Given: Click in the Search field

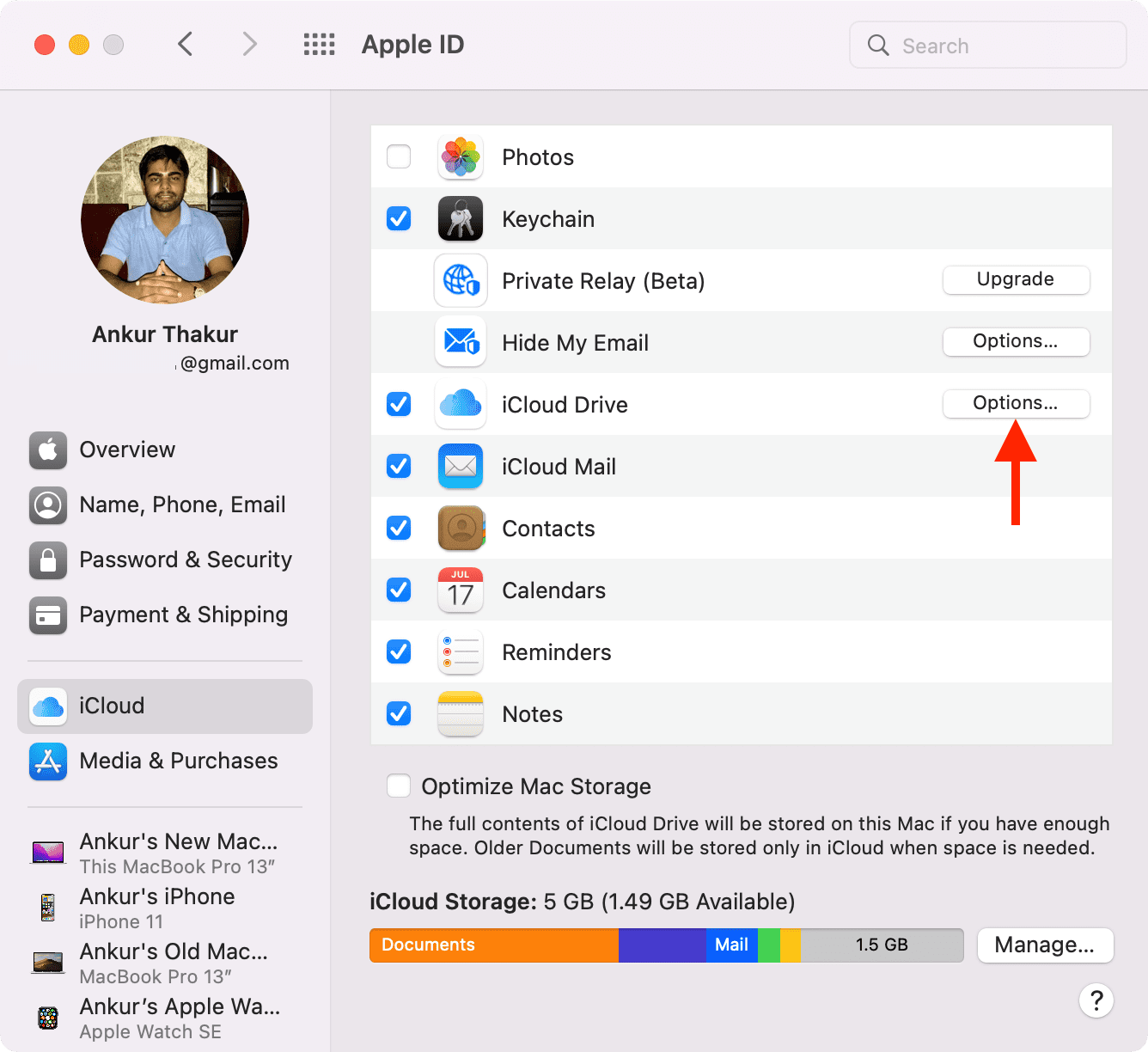Looking at the screenshot, I should (988, 45).
